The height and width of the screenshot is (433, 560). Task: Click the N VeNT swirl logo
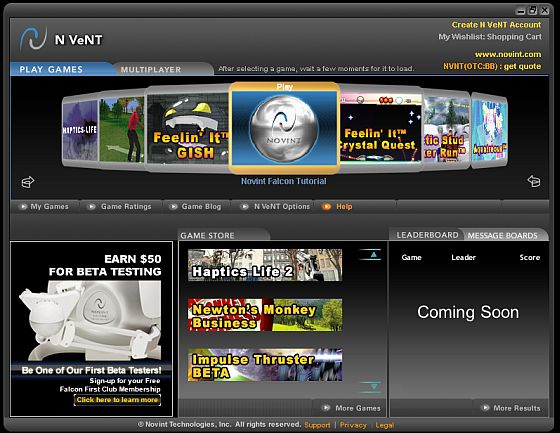coord(33,38)
